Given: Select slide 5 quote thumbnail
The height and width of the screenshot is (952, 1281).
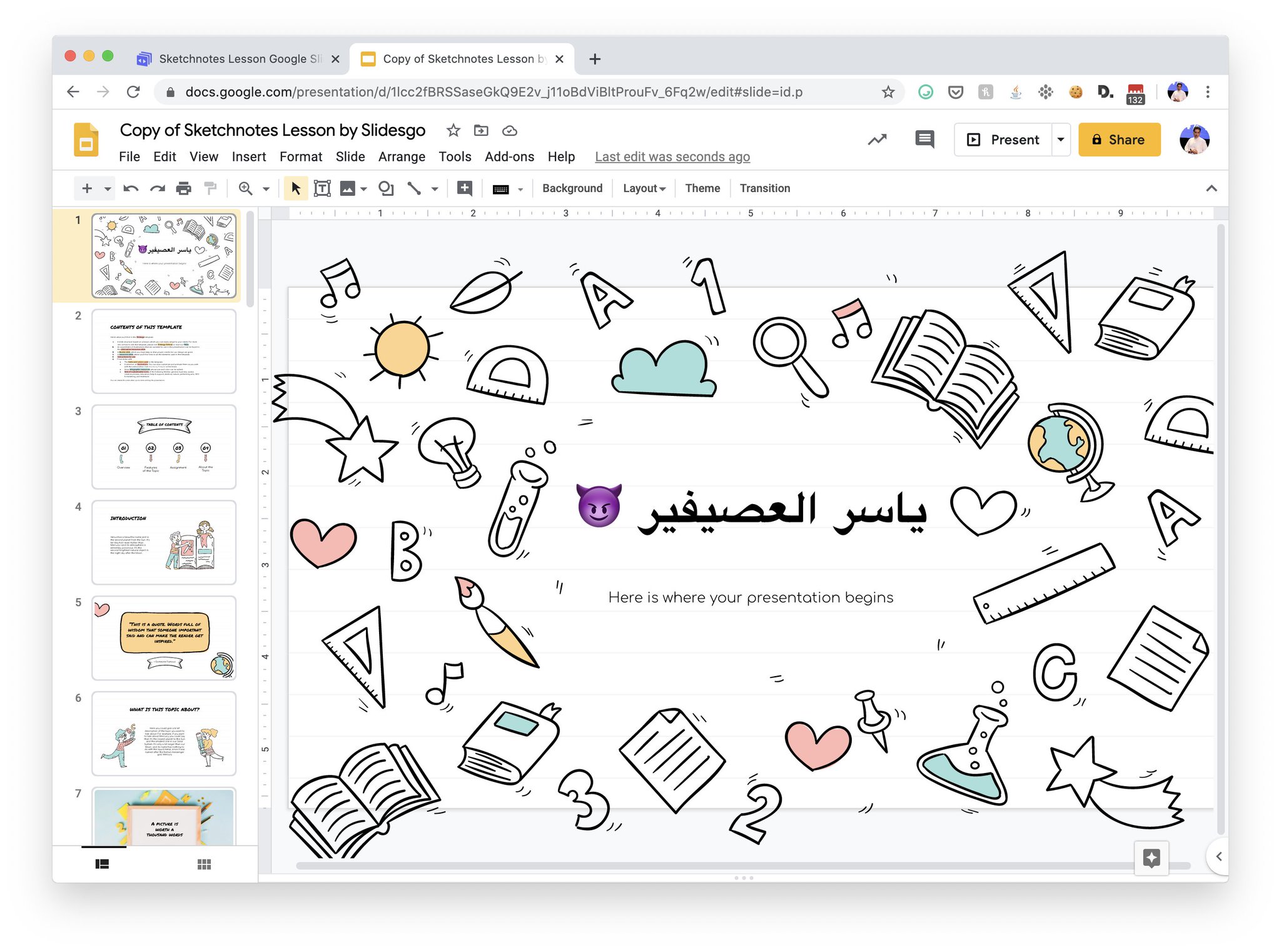Looking at the screenshot, I should click(x=164, y=637).
